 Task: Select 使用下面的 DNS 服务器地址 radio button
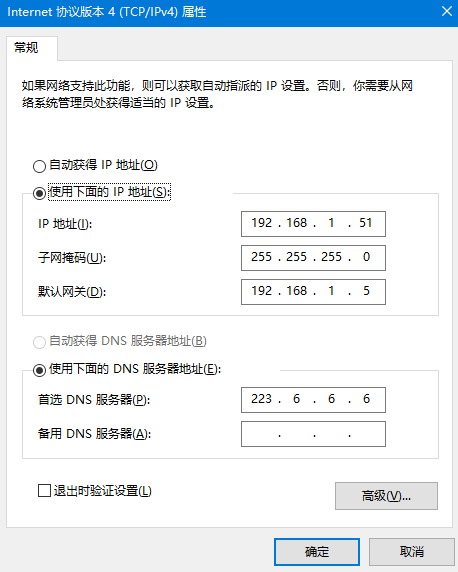39,370
